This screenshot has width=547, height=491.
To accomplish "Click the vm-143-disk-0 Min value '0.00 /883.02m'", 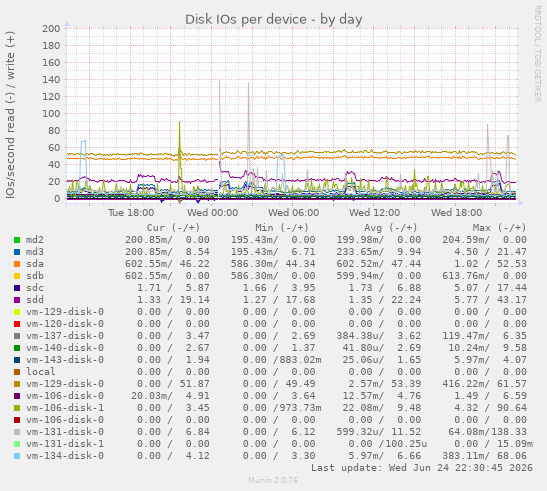I will [x=282, y=359].
